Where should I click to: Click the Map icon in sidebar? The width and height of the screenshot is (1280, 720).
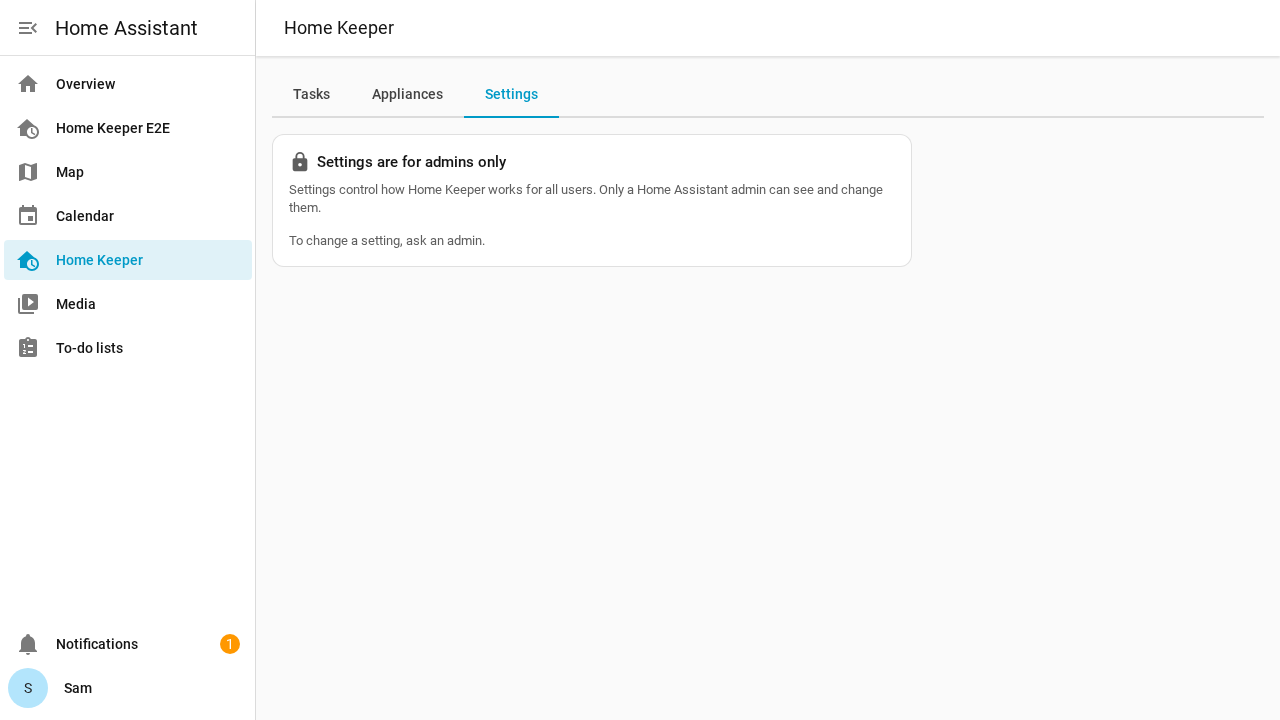(28, 172)
